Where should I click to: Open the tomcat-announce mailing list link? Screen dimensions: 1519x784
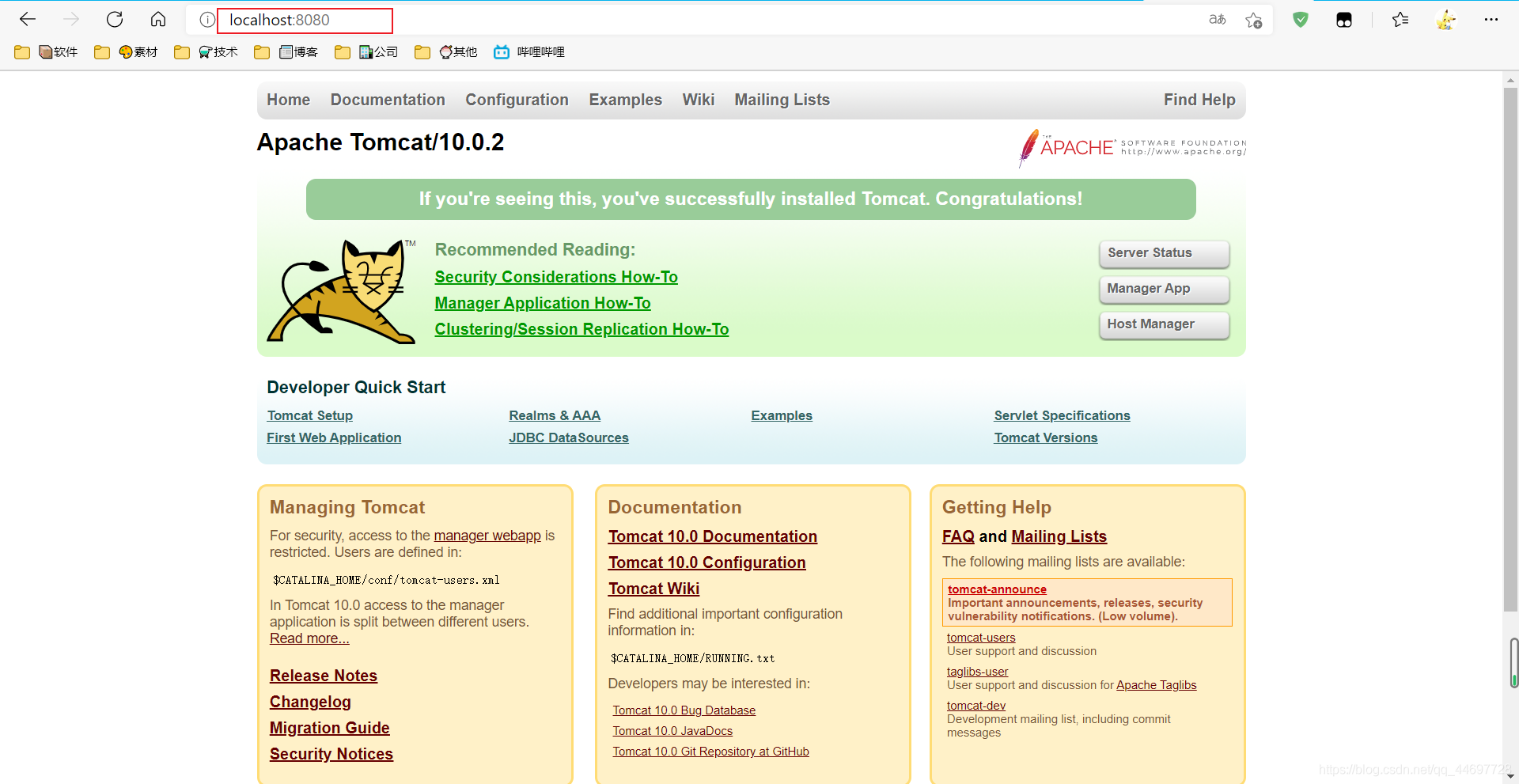tap(997, 589)
